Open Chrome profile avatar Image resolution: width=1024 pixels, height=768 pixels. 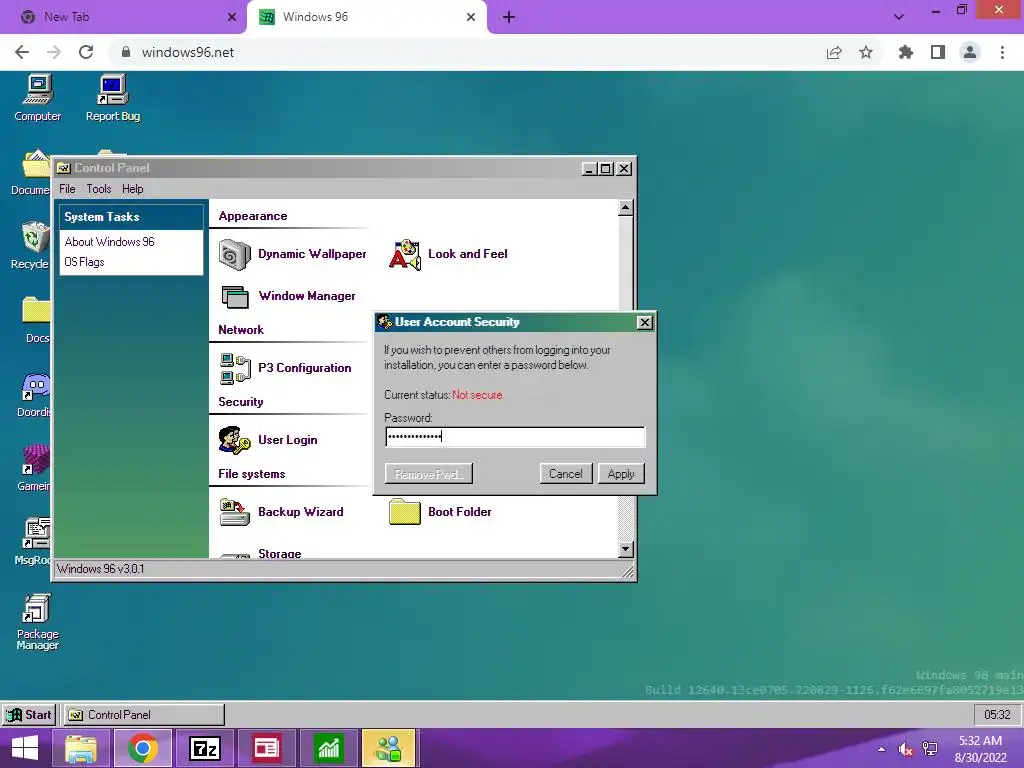[x=970, y=52]
